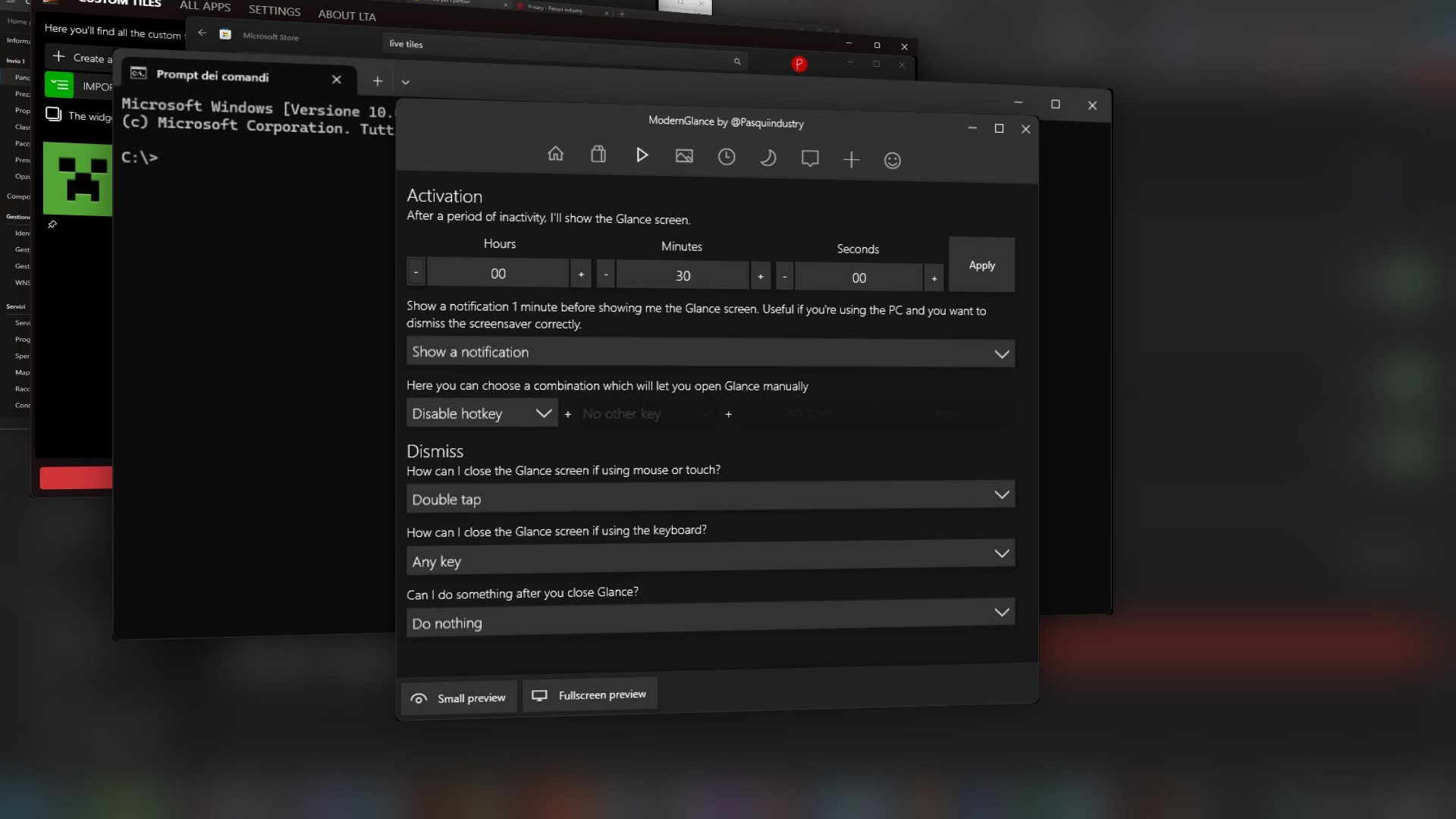Click the battery icon in toolbar
This screenshot has height=819, width=1456.
598,155
